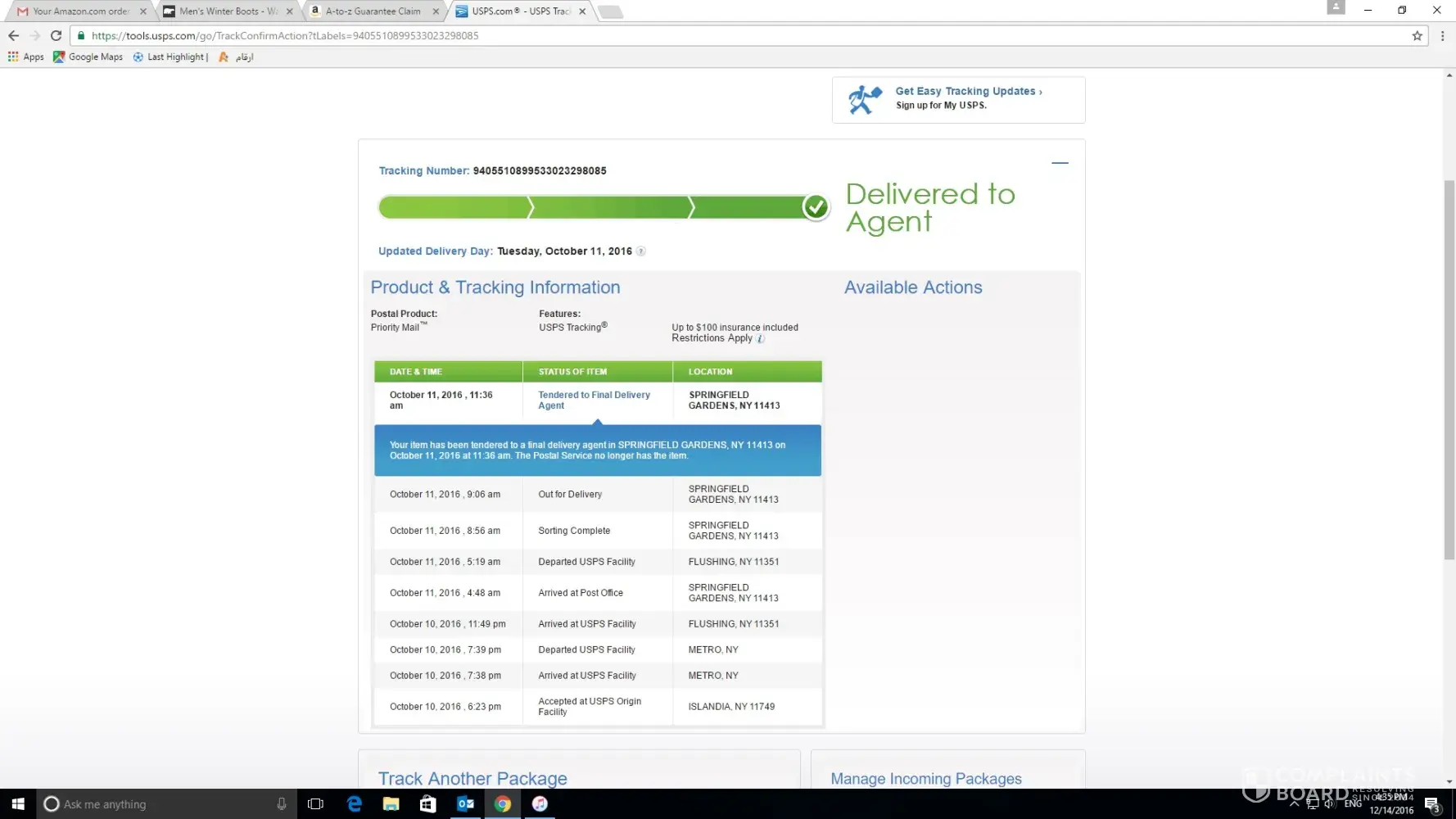Collapse the Tendered to Final Delivery Agent status

click(594, 400)
